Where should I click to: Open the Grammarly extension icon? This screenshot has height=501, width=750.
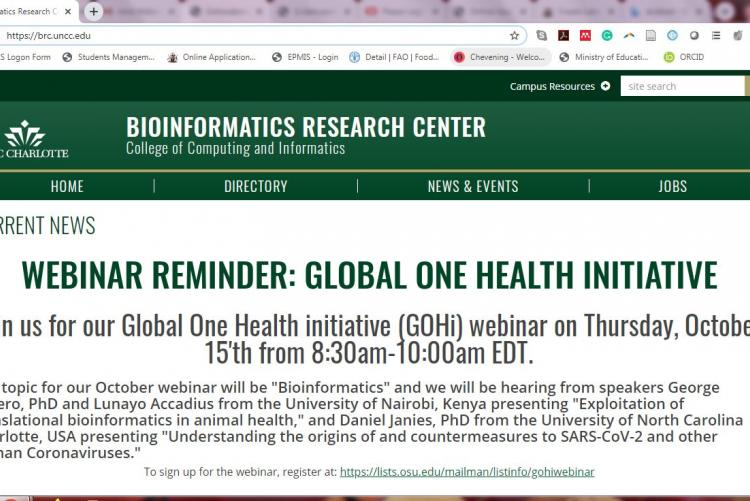(x=607, y=35)
